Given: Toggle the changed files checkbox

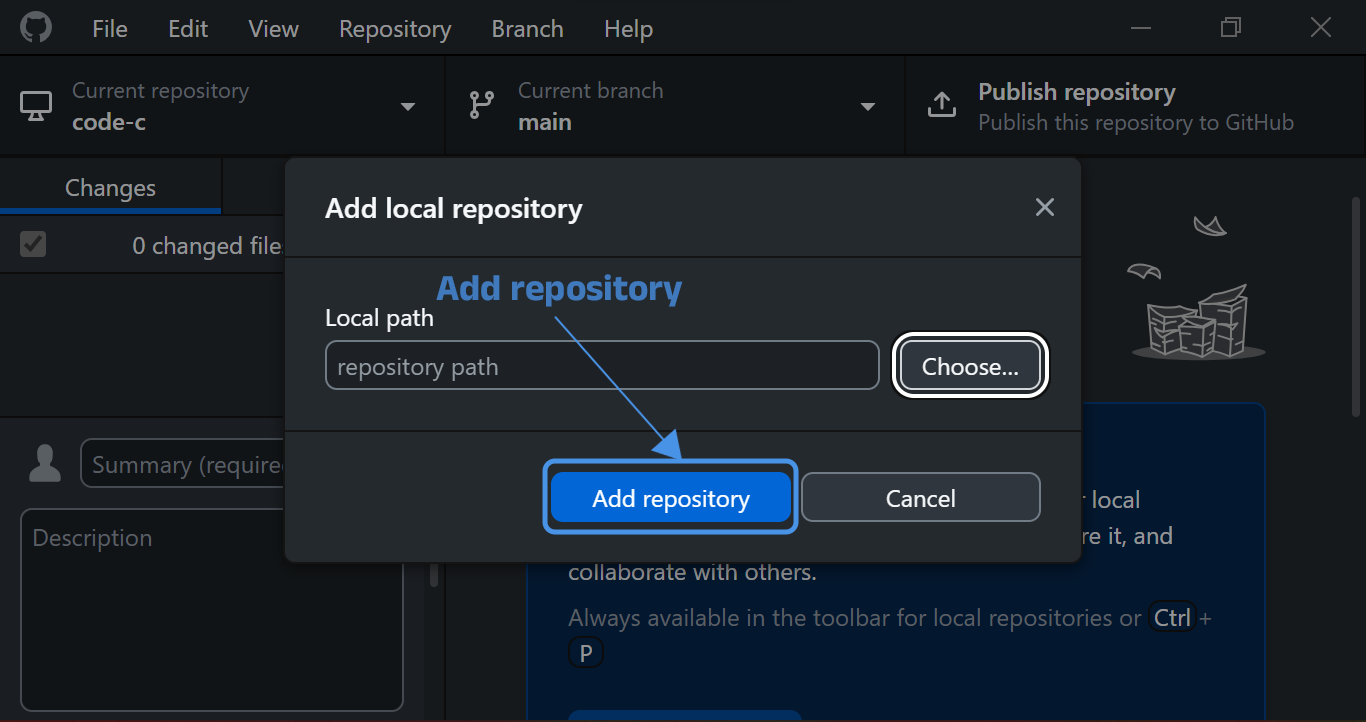Looking at the screenshot, I should (x=33, y=244).
